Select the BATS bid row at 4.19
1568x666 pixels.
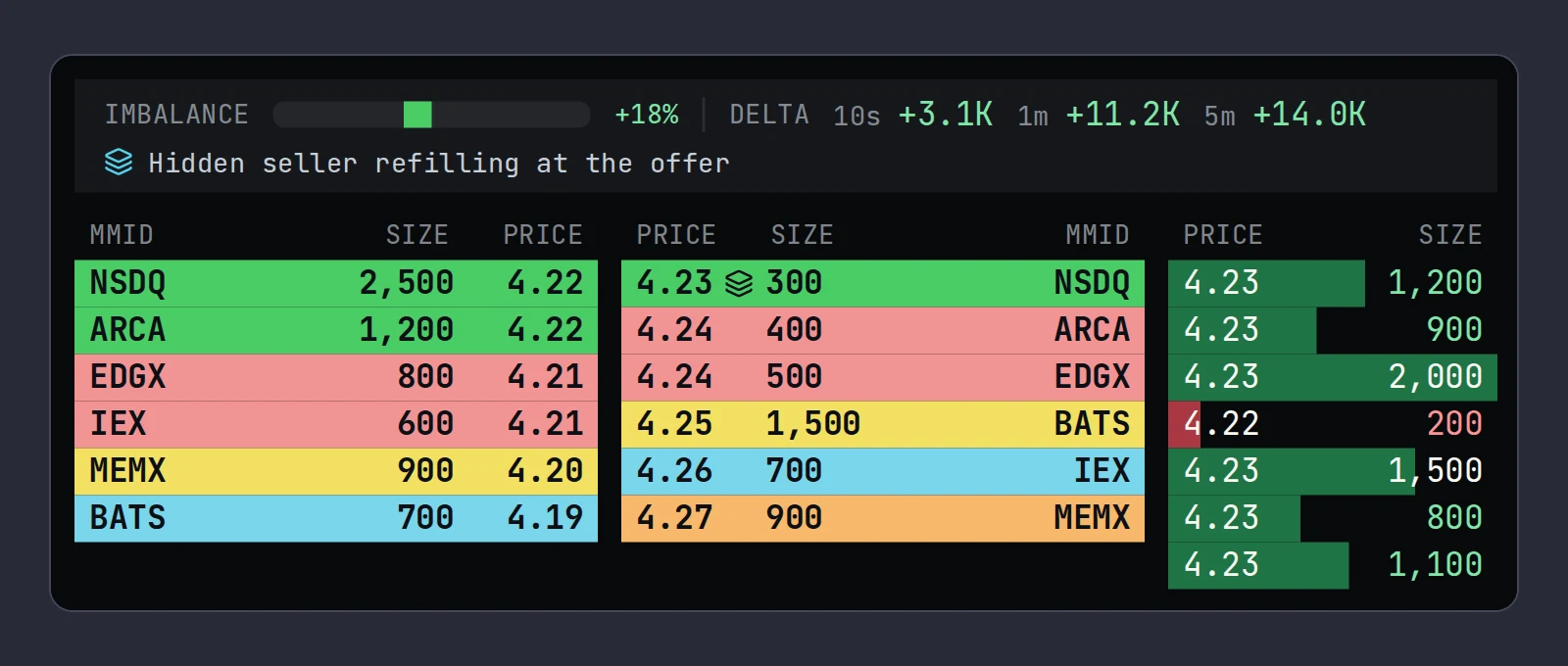pyautogui.click(x=336, y=518)
